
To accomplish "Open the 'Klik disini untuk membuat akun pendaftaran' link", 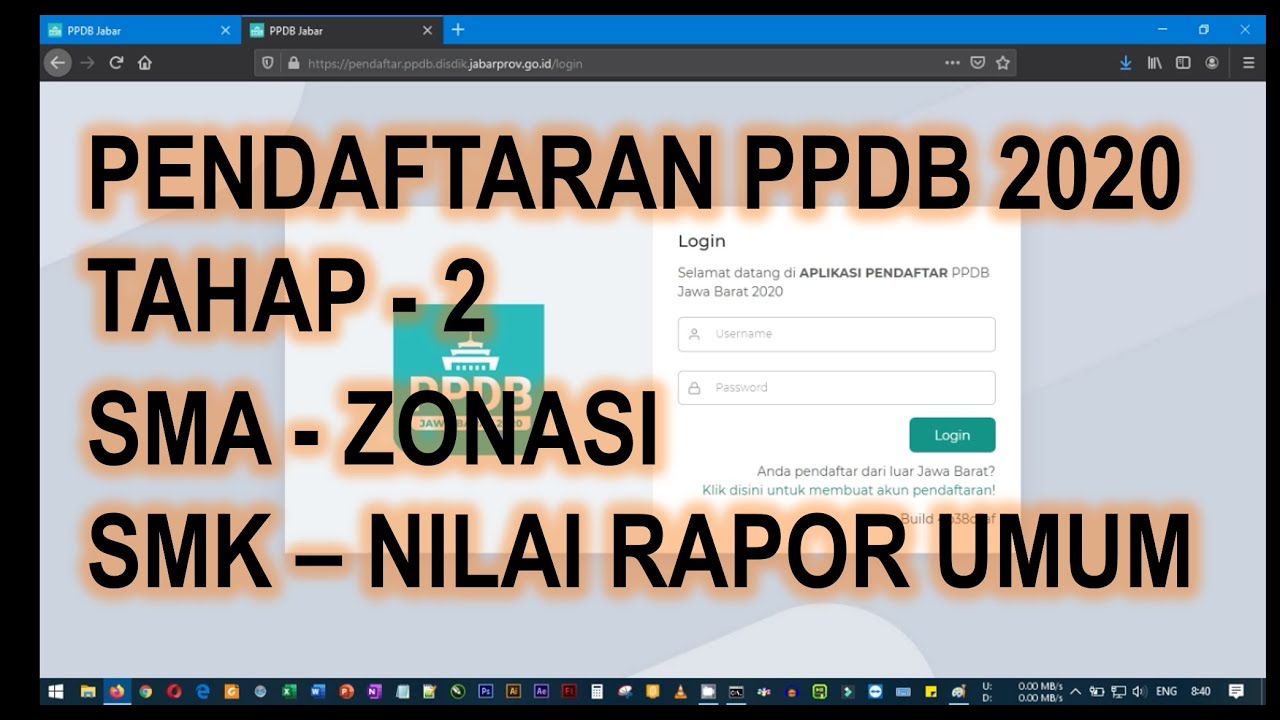I will (848, 490).
